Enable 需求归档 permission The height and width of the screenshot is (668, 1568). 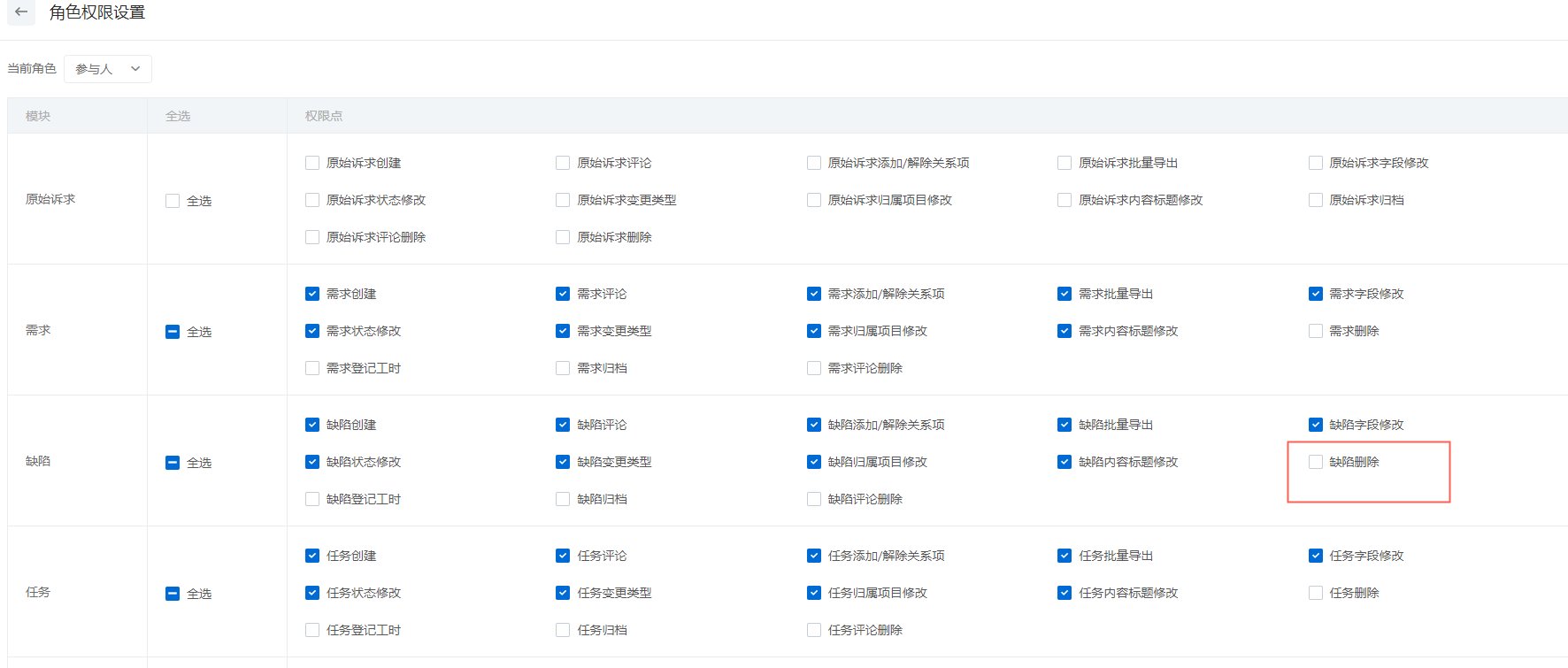click(x=563, y=368)
